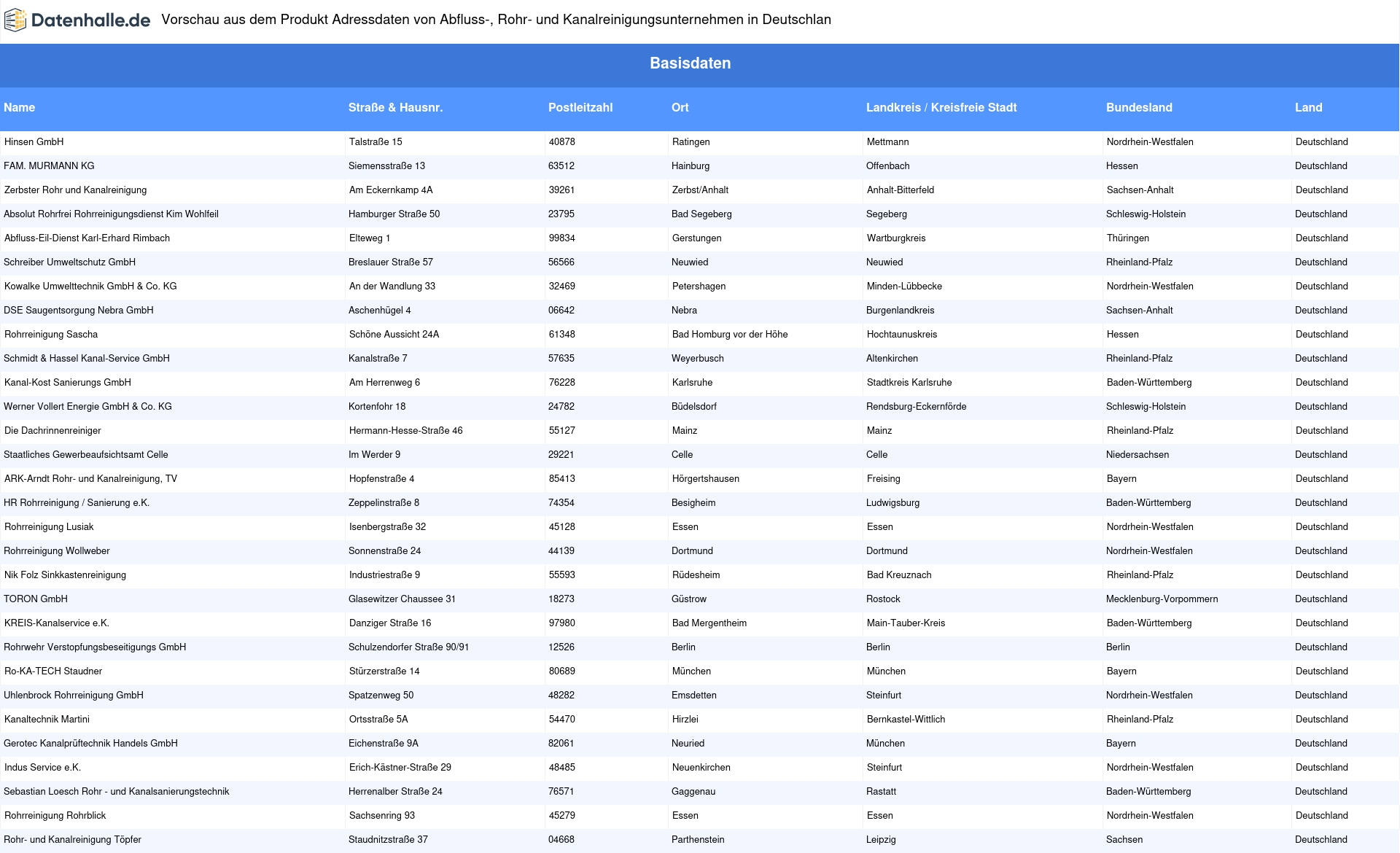This screenshot has height=853, width=1400.
Task: Click street cell Talstraße 15
Action: pos(376,141)
